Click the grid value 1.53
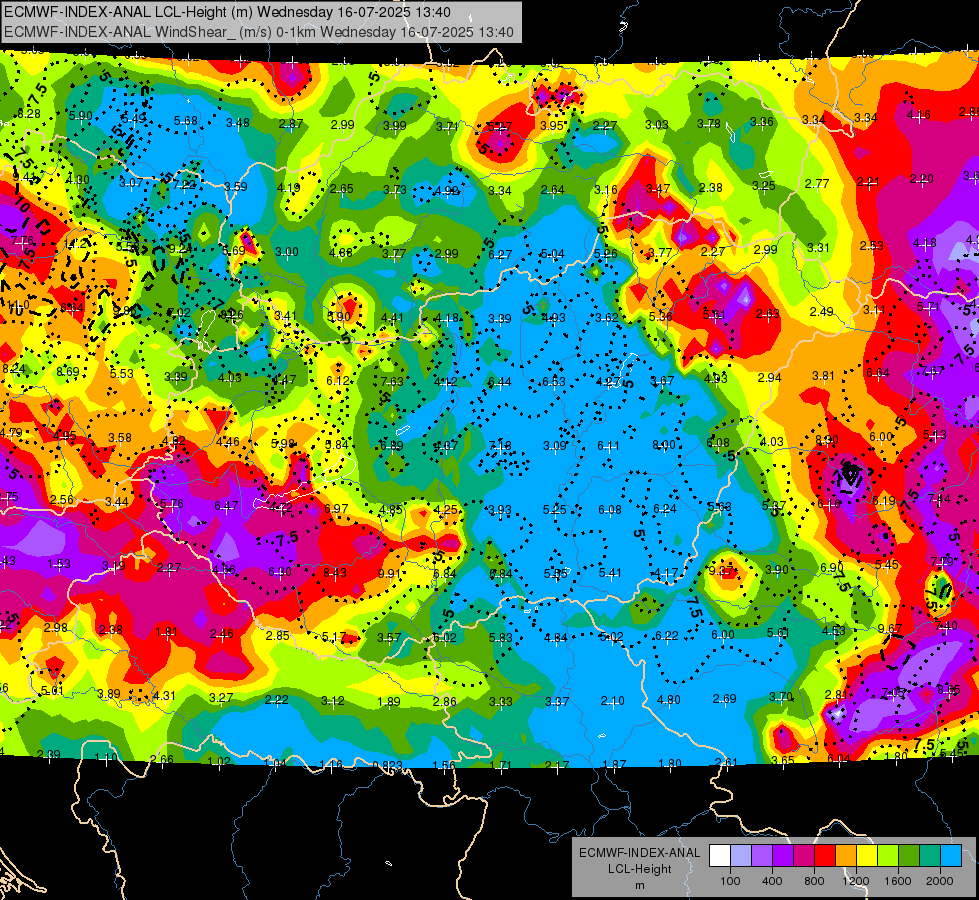Screen dimensions: 979x900 pyautogui.click(x=59, y=564)
